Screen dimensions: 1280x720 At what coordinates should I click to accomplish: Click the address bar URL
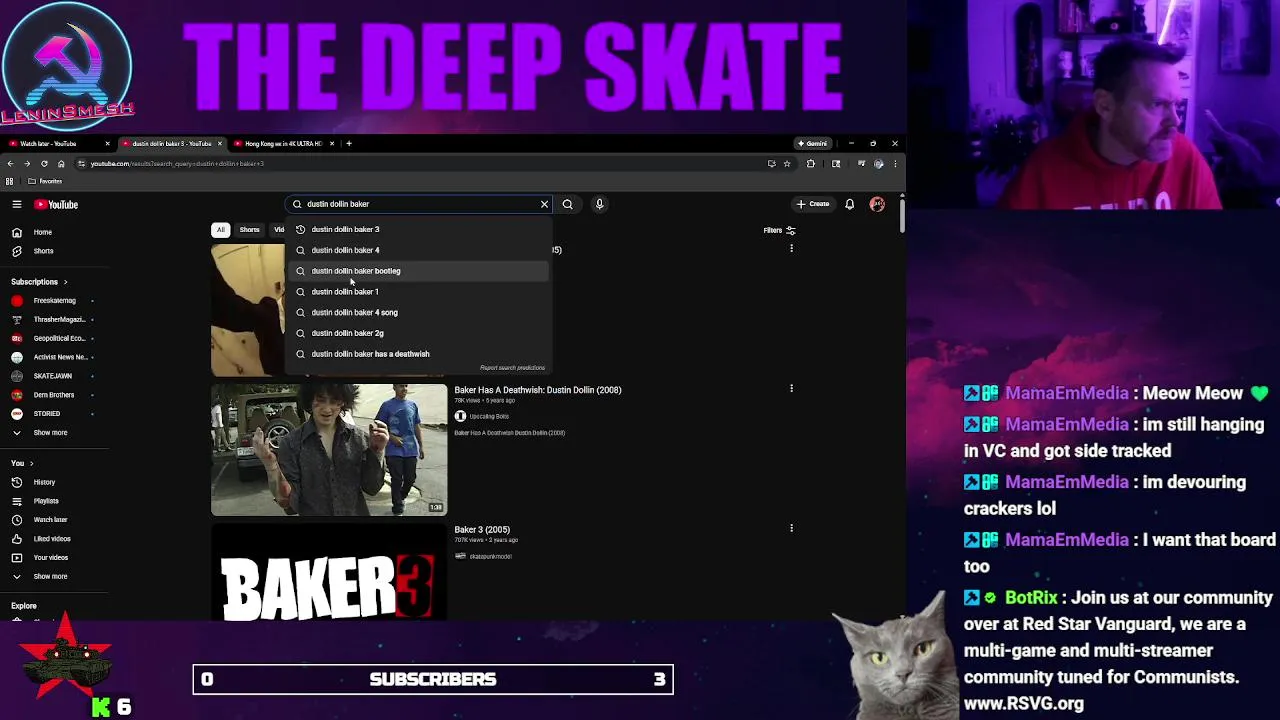pyautogui.click(x=177, y=164)
